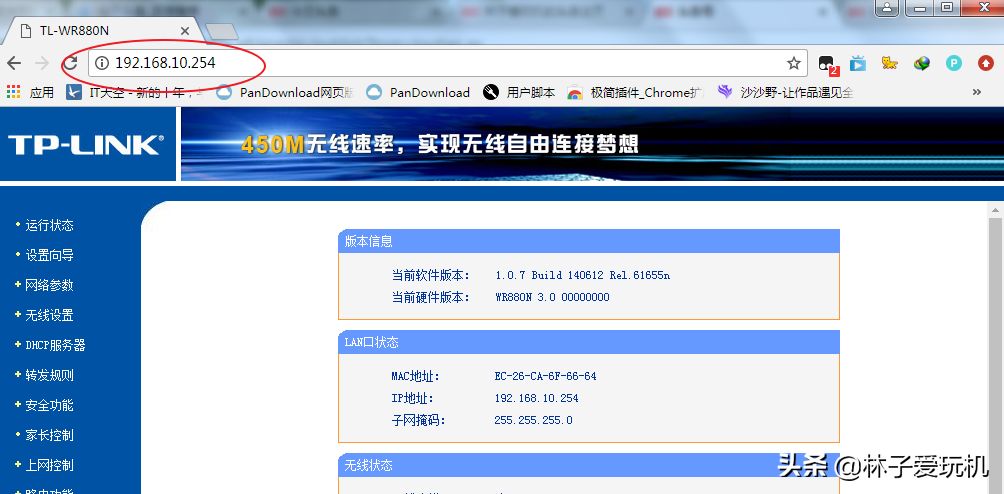Show hidden bookmarks with the » chevron
This screenshot has height=494, width=1004.
click(x=976, y=92)
